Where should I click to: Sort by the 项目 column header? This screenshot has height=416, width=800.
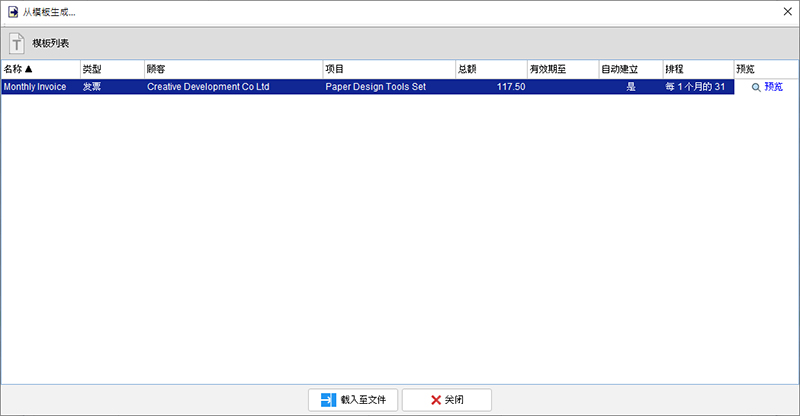point(389,69)
